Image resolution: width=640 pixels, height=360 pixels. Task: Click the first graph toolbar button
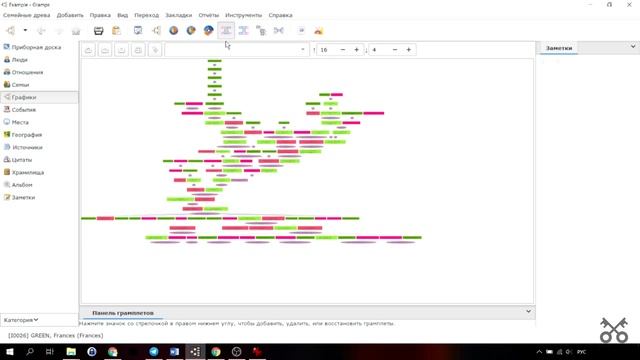pyautogui.click(x=88, y=50)
